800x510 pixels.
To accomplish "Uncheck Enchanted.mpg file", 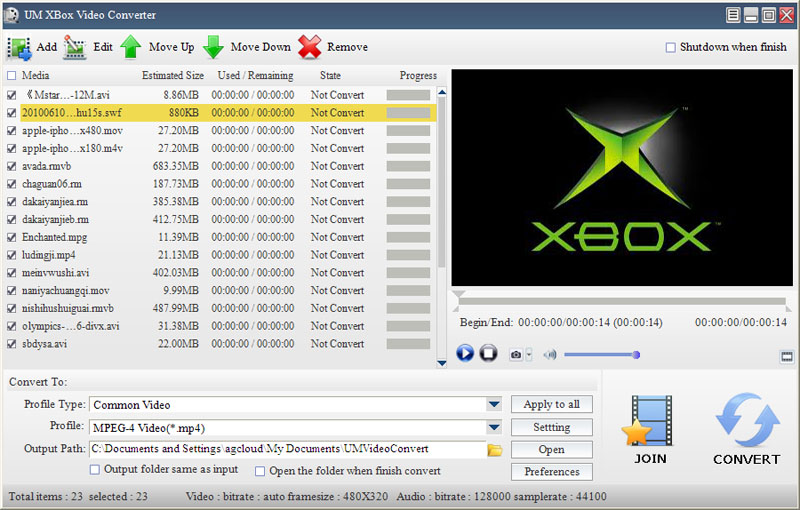I will (11, 238).
